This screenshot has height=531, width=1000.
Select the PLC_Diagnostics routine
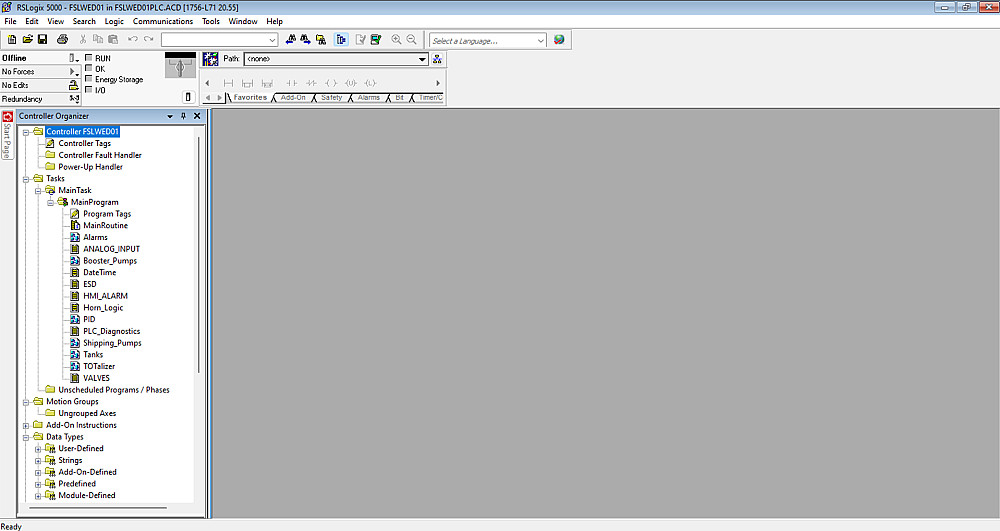click(x=112, y=331)
